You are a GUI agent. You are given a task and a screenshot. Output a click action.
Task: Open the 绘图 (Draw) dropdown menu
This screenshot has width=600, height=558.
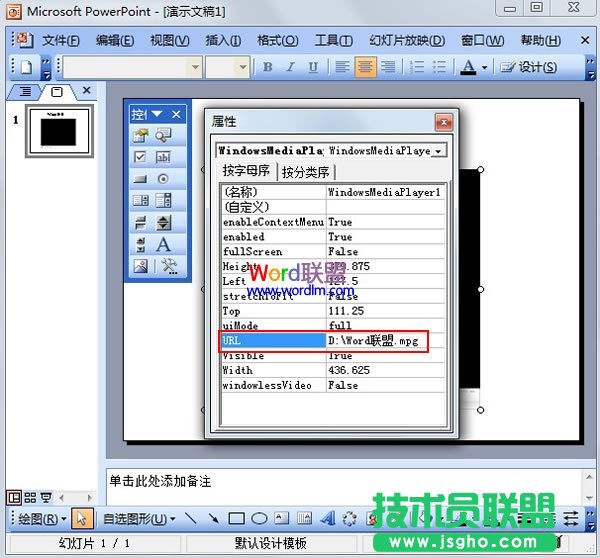[42, 519]
